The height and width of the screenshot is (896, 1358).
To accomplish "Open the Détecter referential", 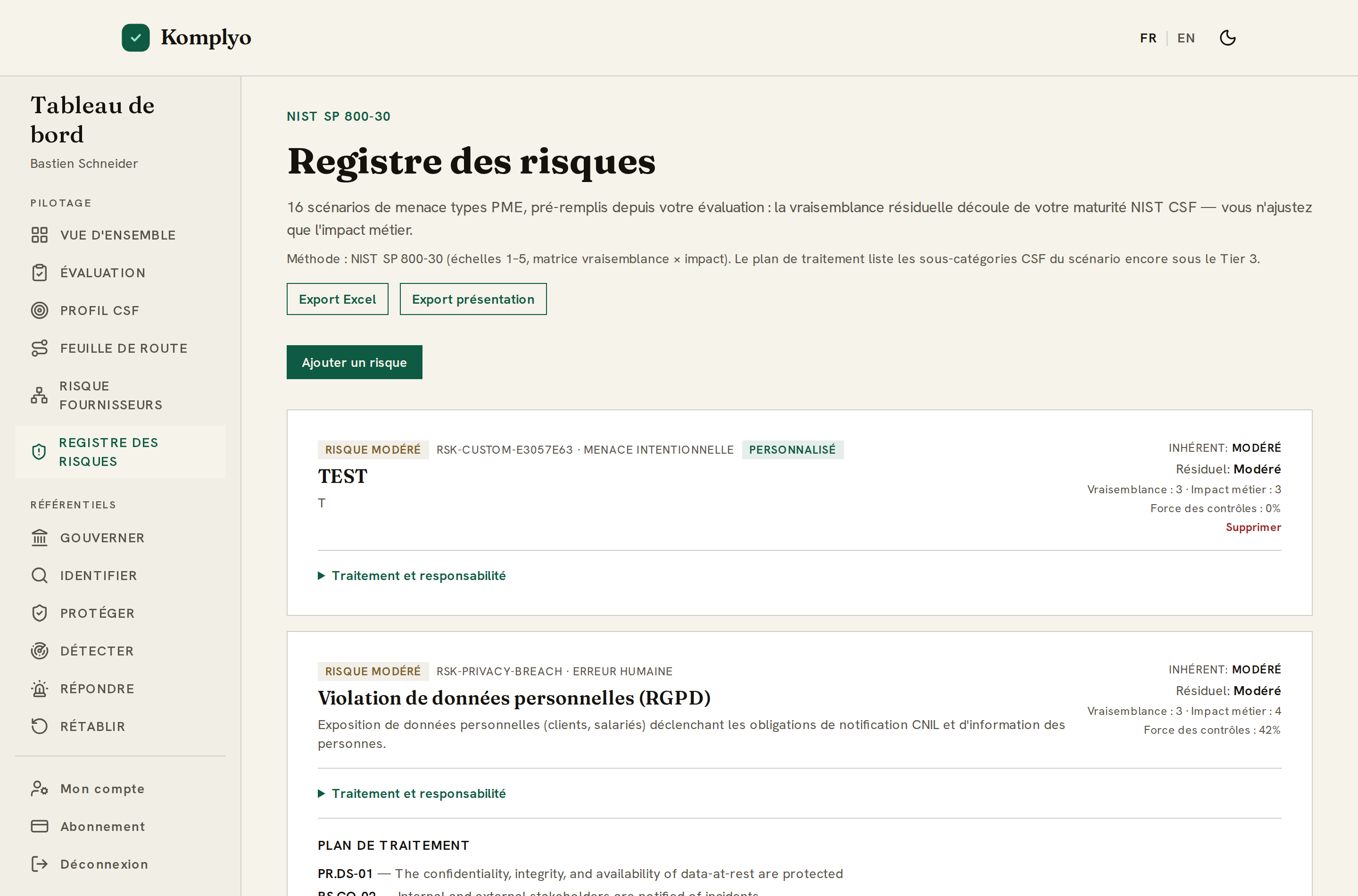I will pos(120,651).
